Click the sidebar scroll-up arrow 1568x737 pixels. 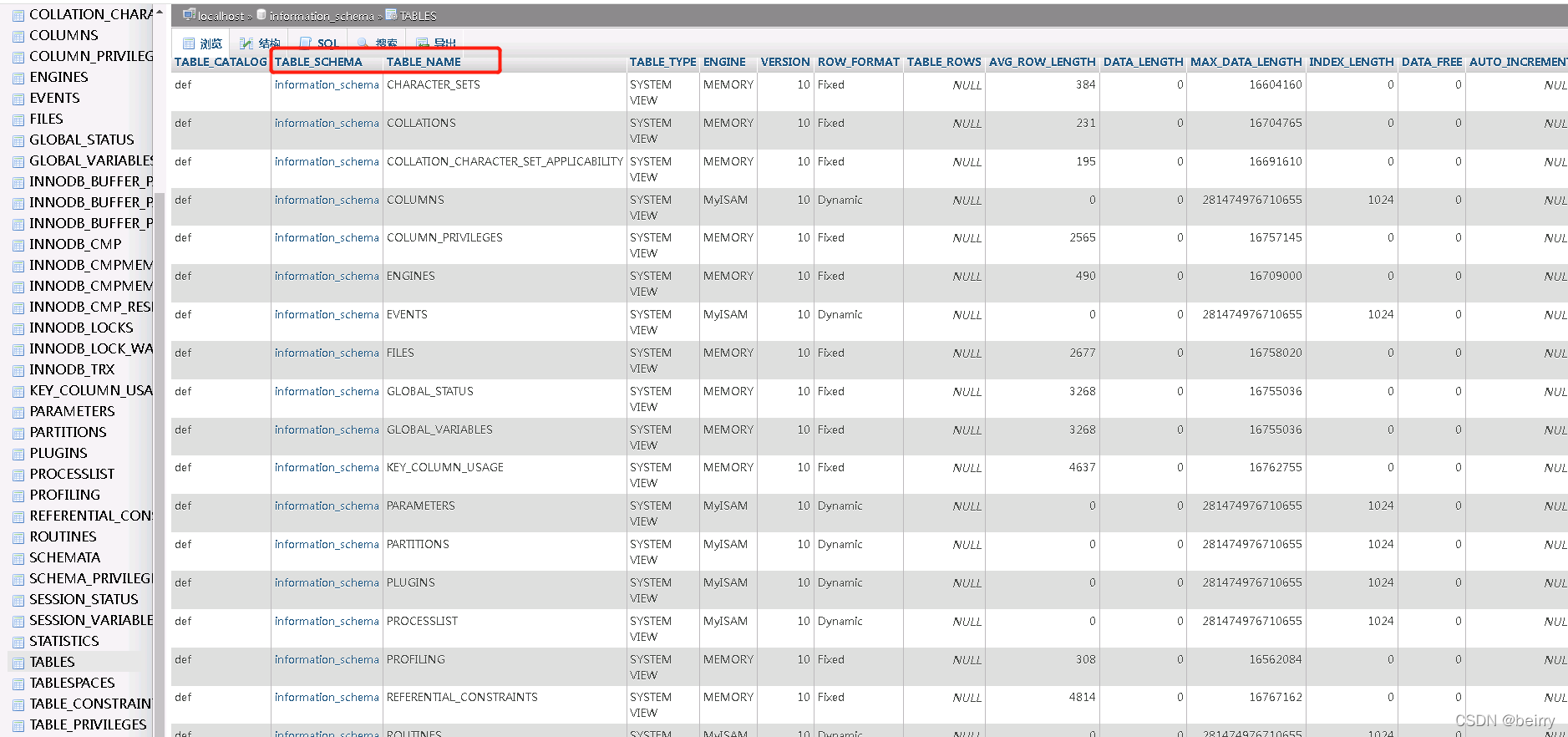click(159, 12)
